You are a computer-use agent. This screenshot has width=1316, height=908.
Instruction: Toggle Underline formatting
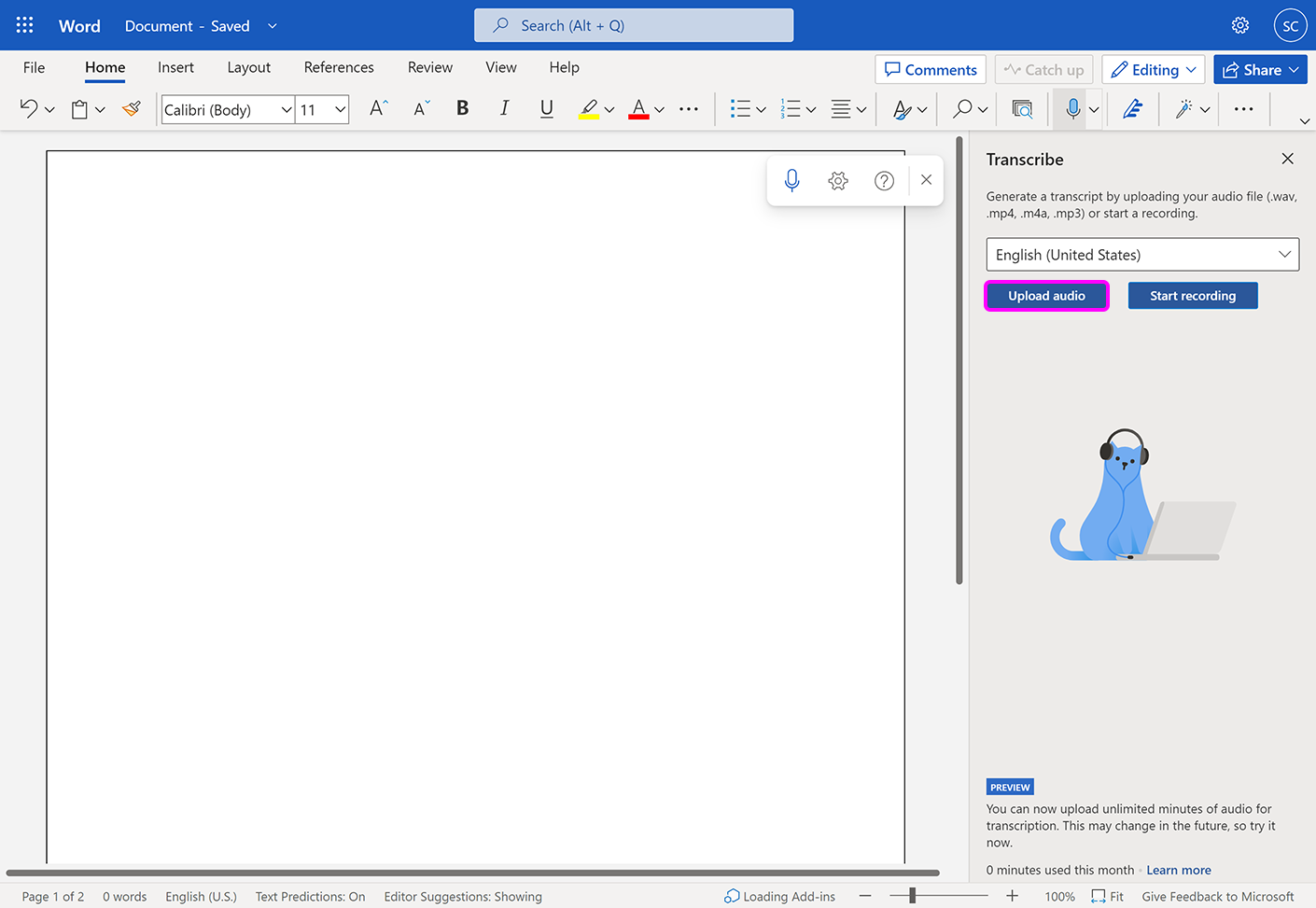coord(546,109)
